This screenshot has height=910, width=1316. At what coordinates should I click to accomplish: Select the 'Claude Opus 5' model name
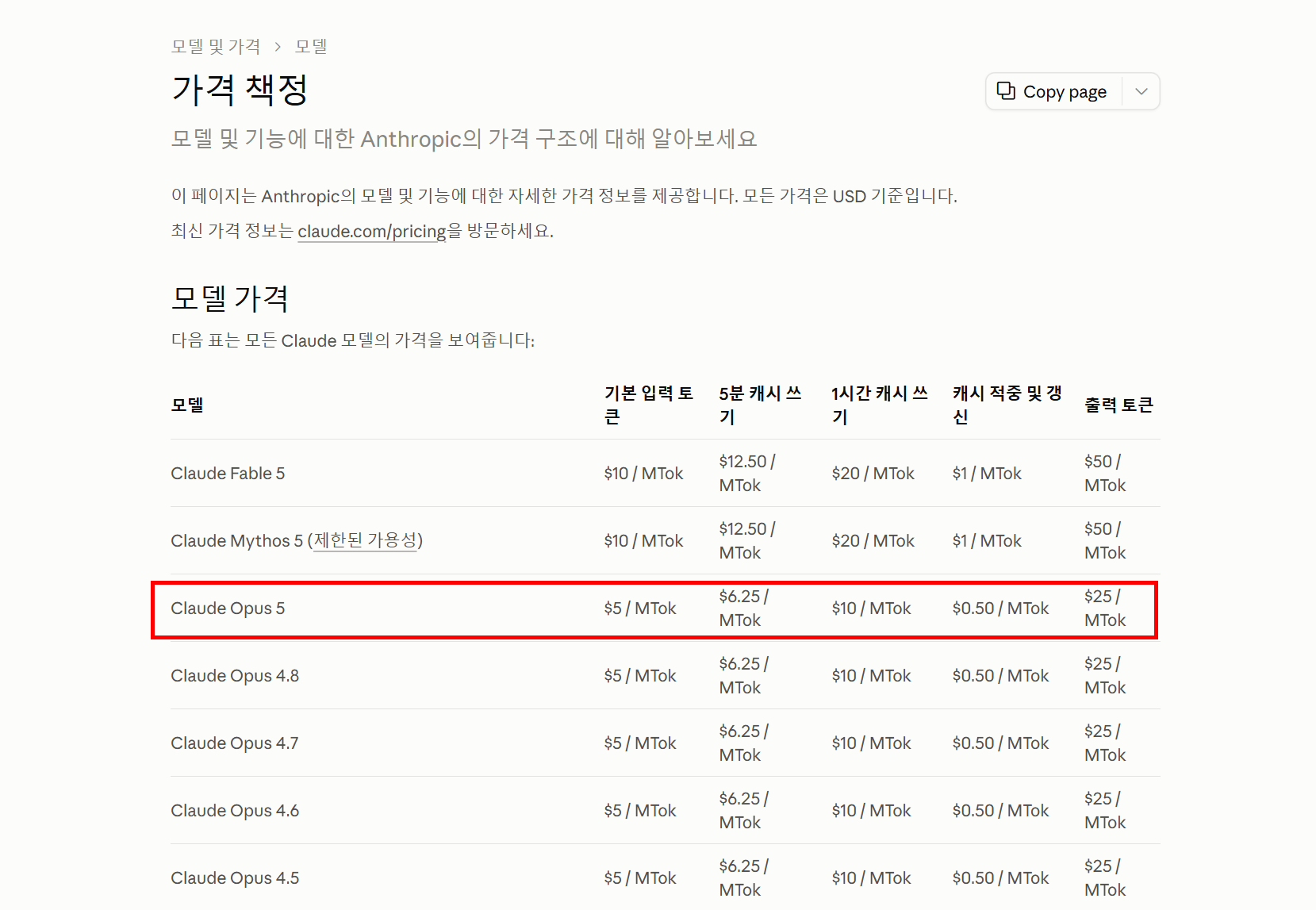tap(228, 609)
